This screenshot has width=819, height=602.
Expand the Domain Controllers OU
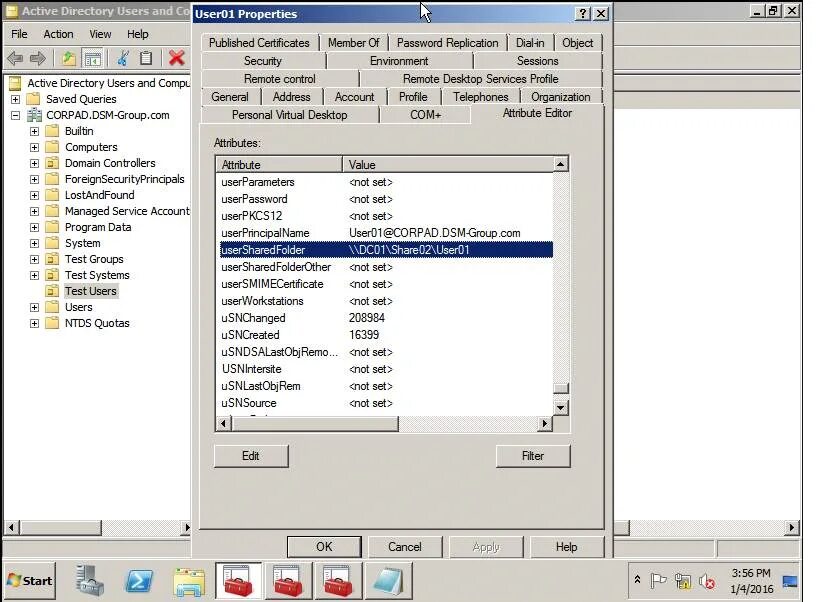[x=34, y=163]
